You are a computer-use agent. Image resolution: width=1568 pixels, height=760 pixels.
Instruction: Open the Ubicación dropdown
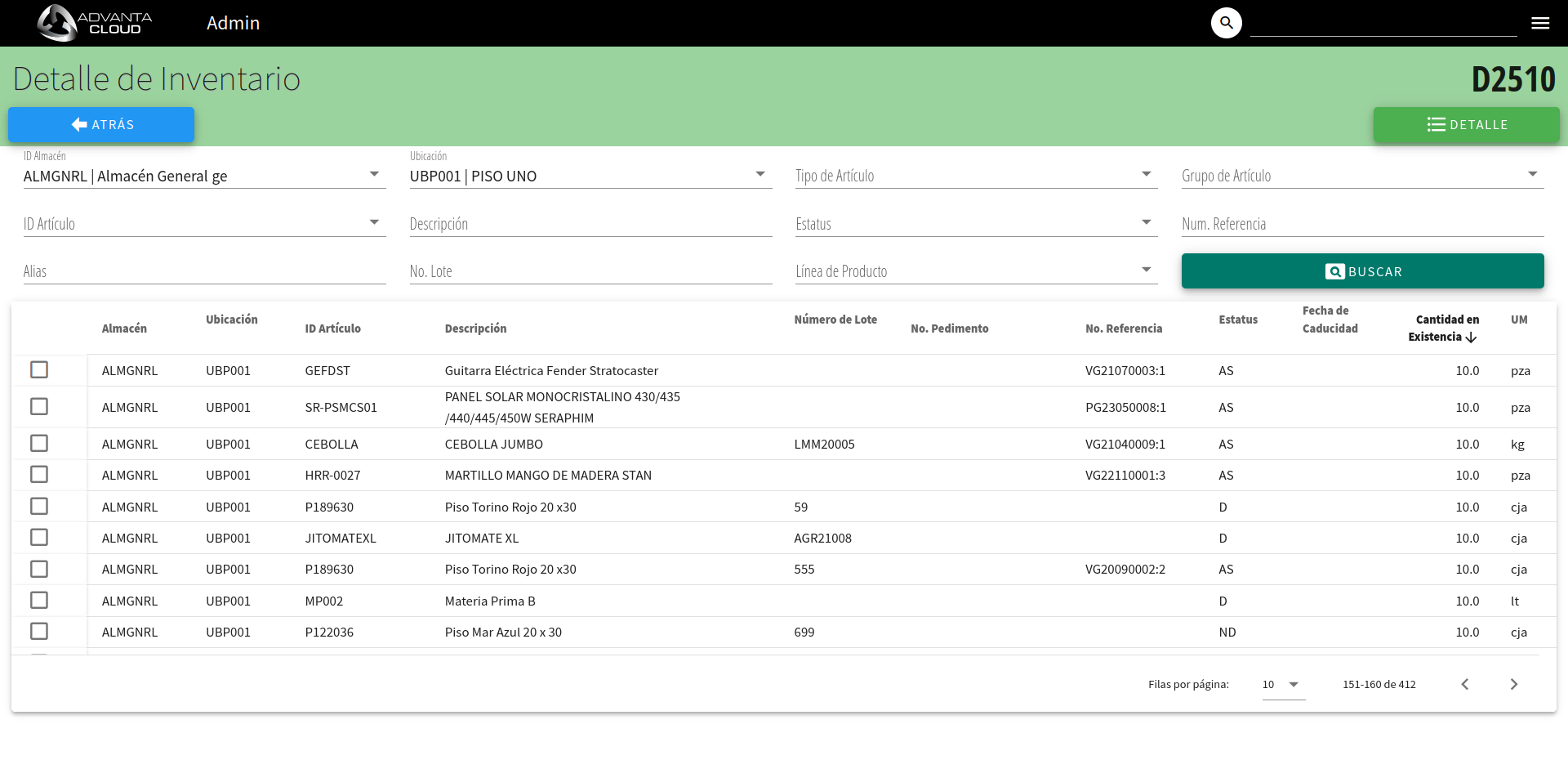(x=759, y=172)
